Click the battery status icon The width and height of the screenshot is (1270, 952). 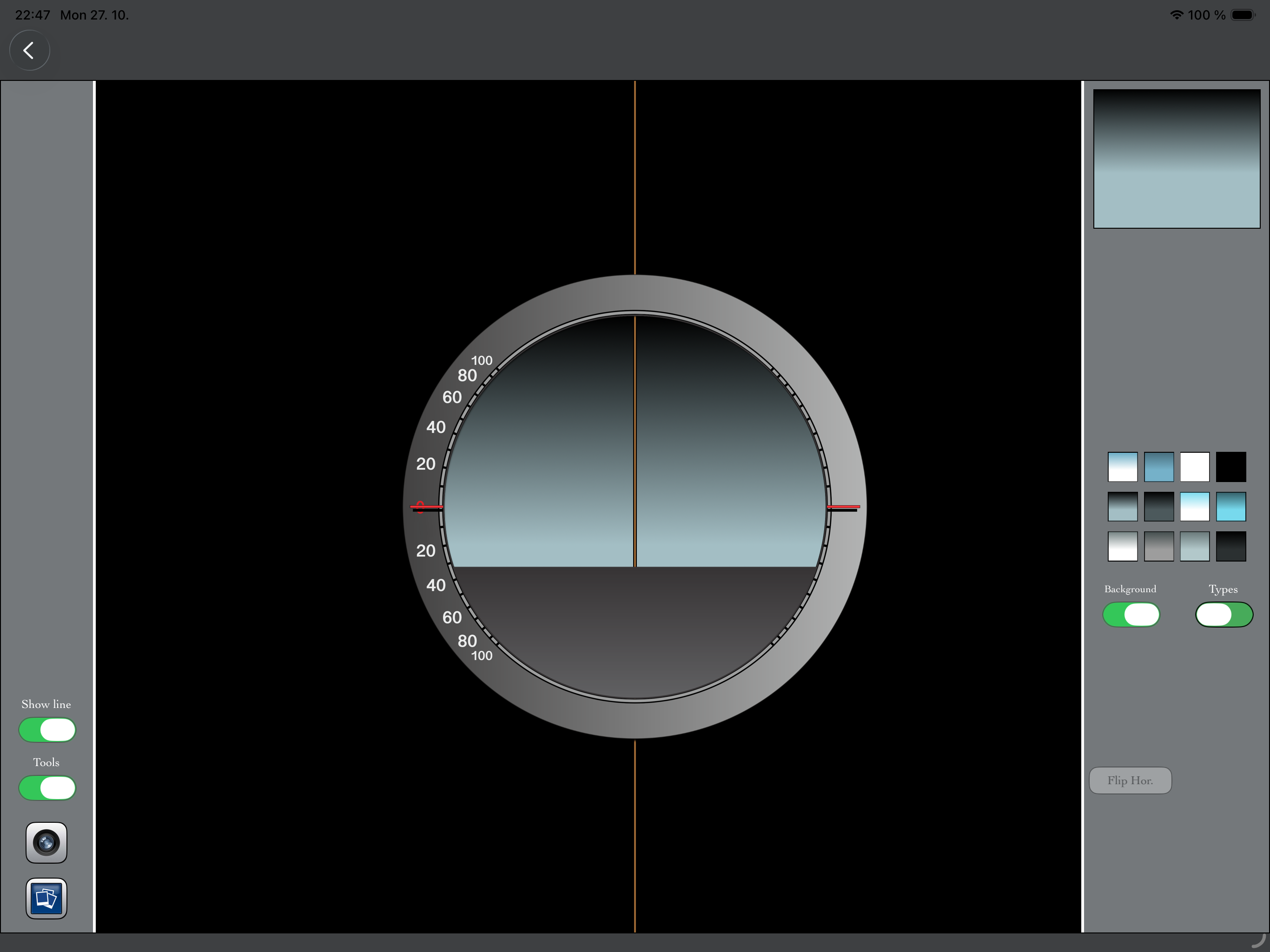pos(1243,15)
